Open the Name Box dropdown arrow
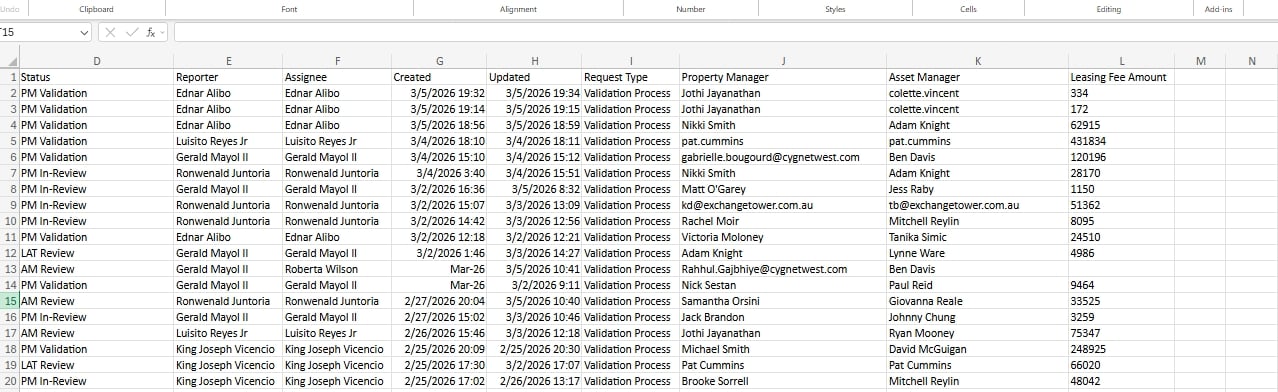The height and width of the screenshot is (392, 1278). pos(84,33)
